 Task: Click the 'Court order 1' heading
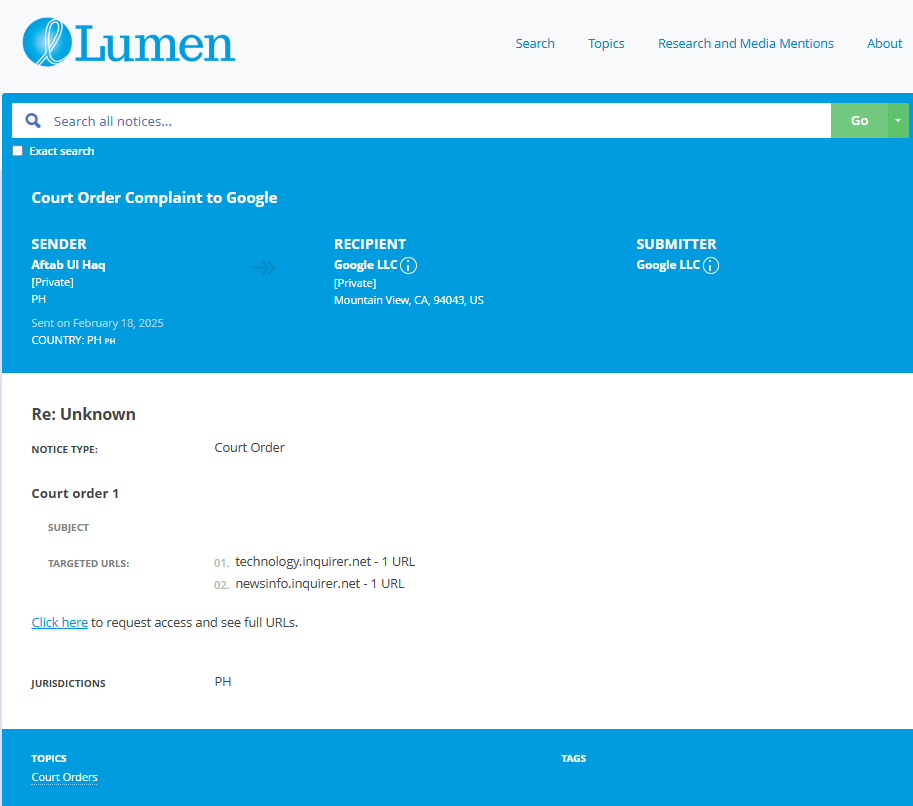point(75,494)
